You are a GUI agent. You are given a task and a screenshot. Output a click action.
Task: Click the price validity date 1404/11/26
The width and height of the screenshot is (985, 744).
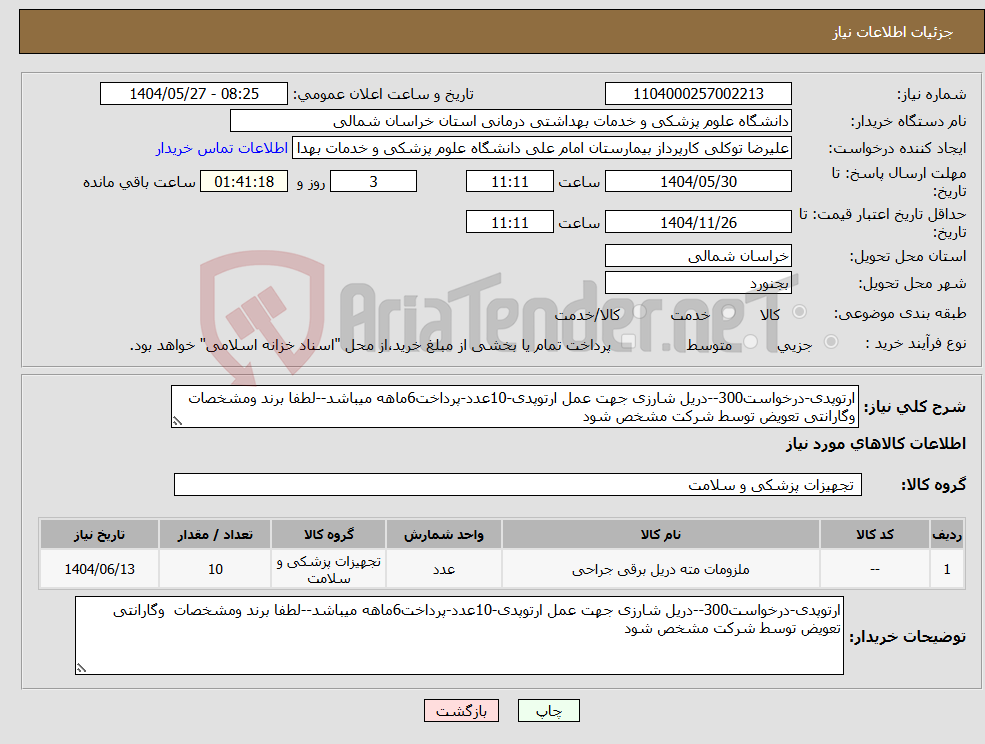698,221
